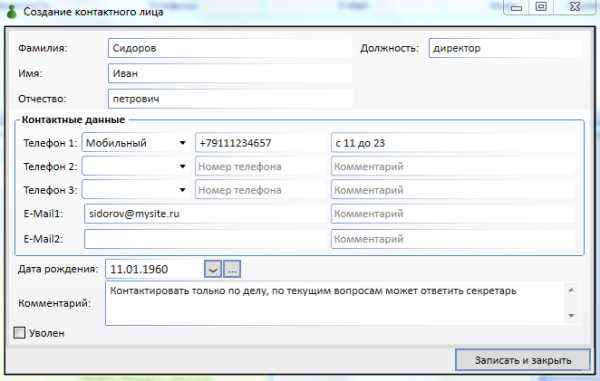Open Телефон 1 type dropdown showing Мобильный
The image size is (600, 381).
183,143
